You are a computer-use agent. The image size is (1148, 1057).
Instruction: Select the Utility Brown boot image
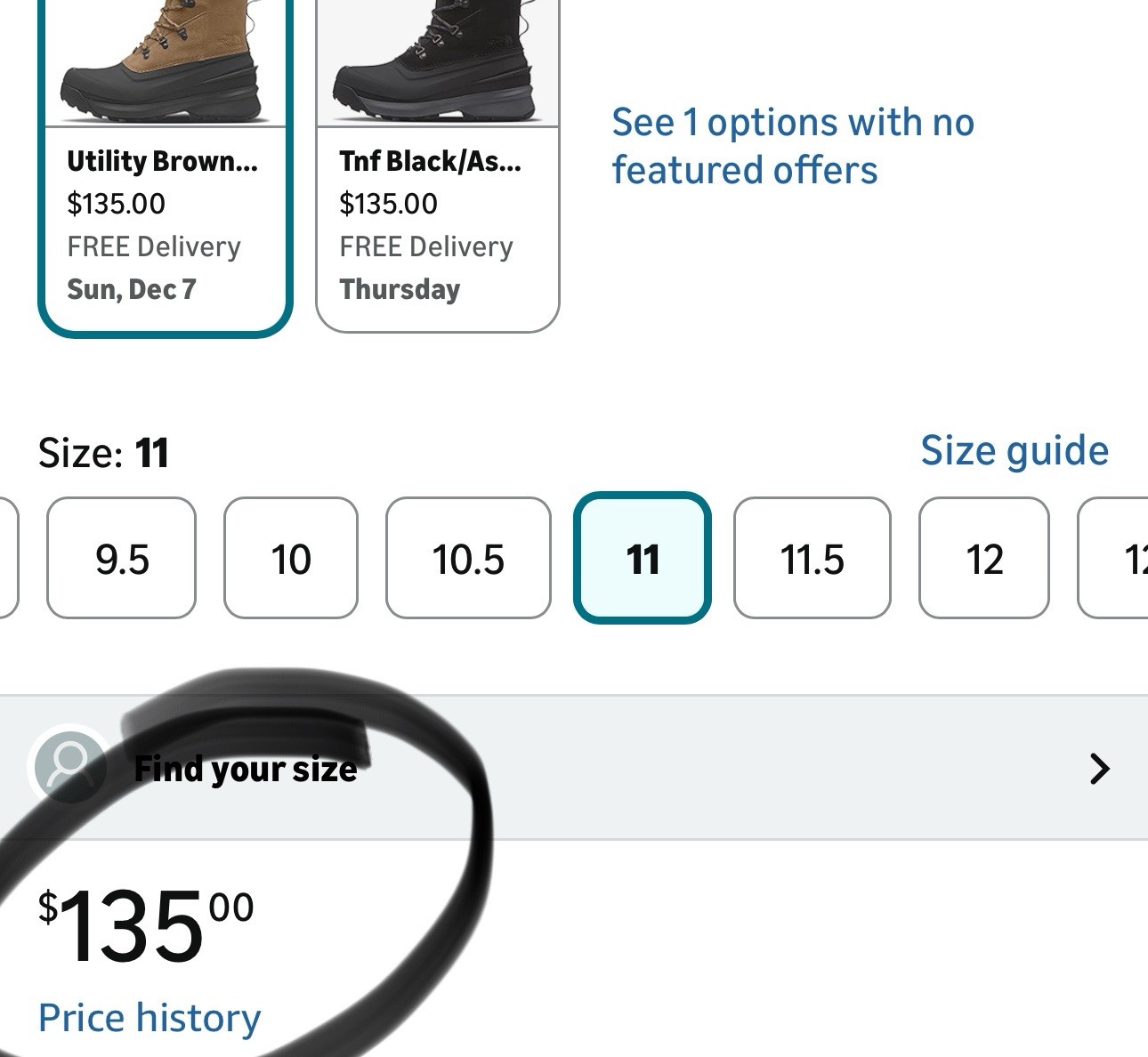[165, 62]
